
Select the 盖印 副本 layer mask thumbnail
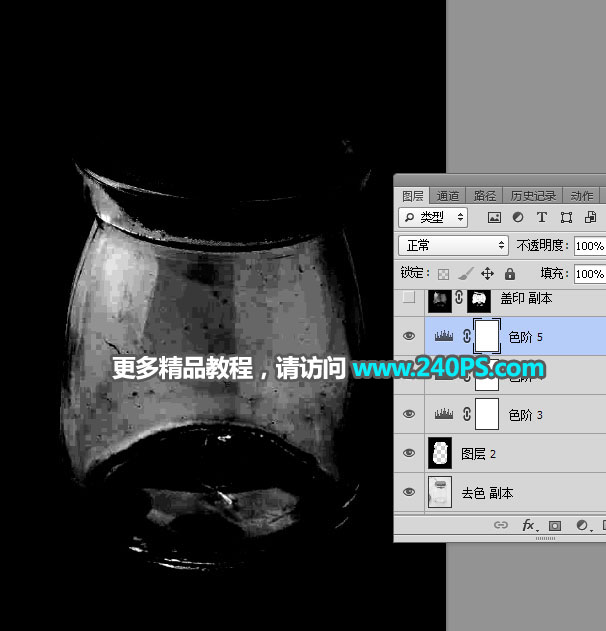coord(479,300)
